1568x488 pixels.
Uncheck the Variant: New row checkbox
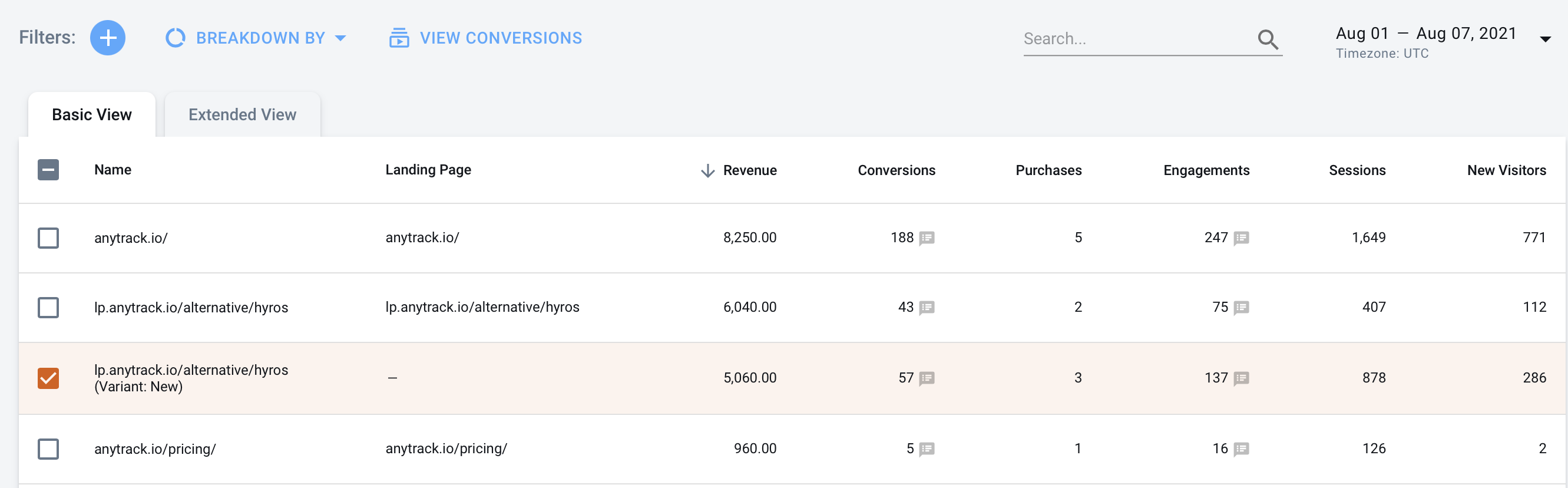point(48,378)
